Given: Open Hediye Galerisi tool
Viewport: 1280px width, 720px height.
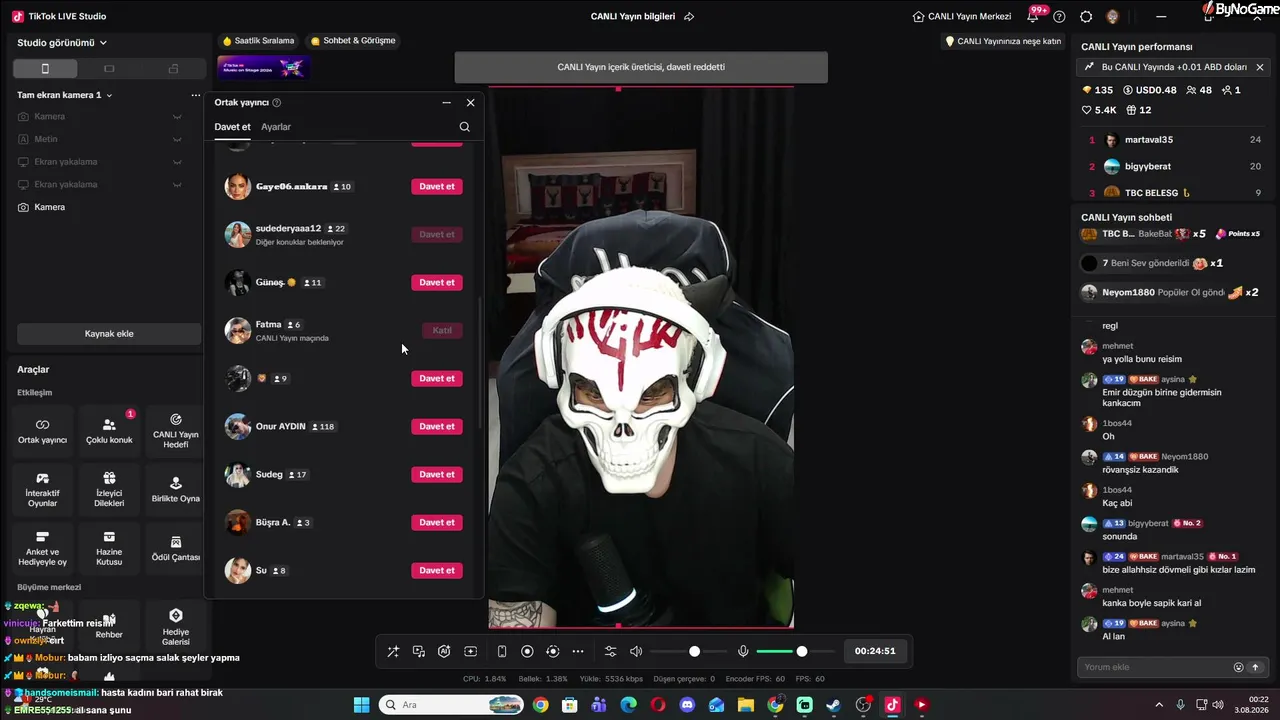Looking at the screenshot, I should (x=176, y=627).
